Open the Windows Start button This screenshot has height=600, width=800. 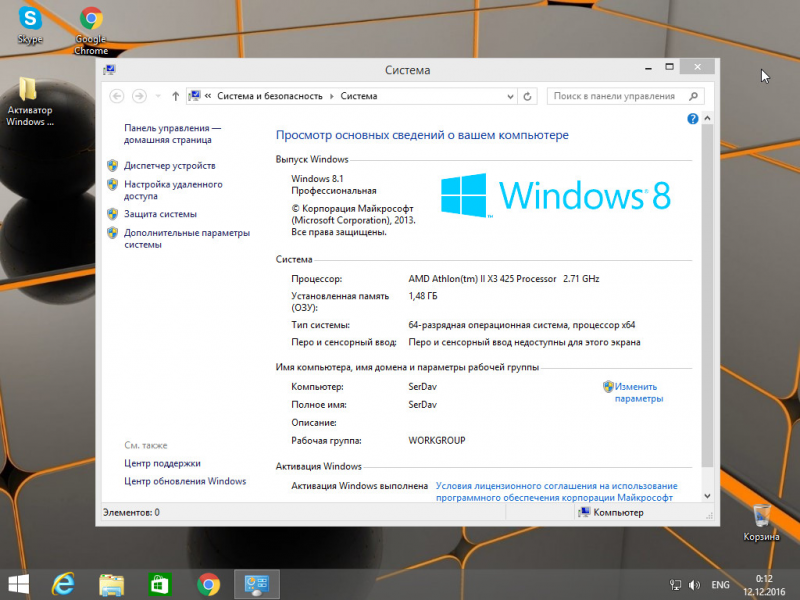(19, 584)
